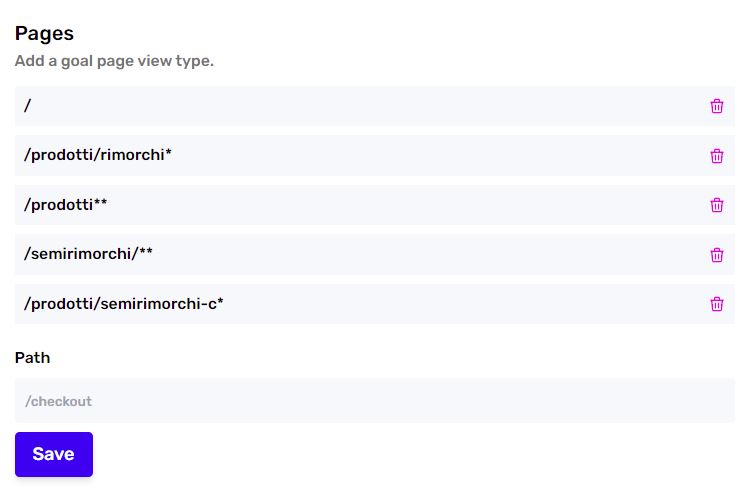Select the /prodotti/rimorchi* row text
The image size is (750, 494).
tap(98, 155)
